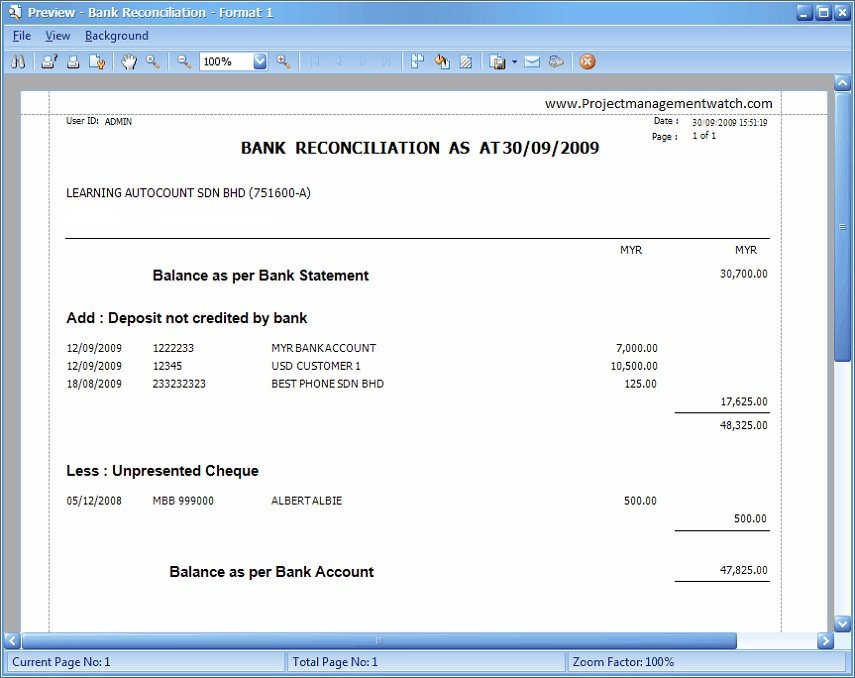Click the MBB 999000 cheque number

(x=183, y=501)
